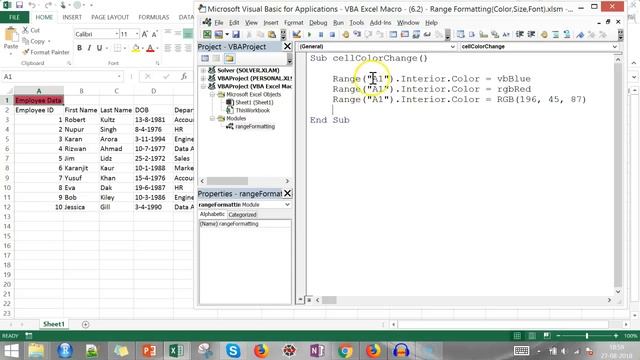
Task: Click the Fill Color yellow swatch button
Action: click(136, 48)
